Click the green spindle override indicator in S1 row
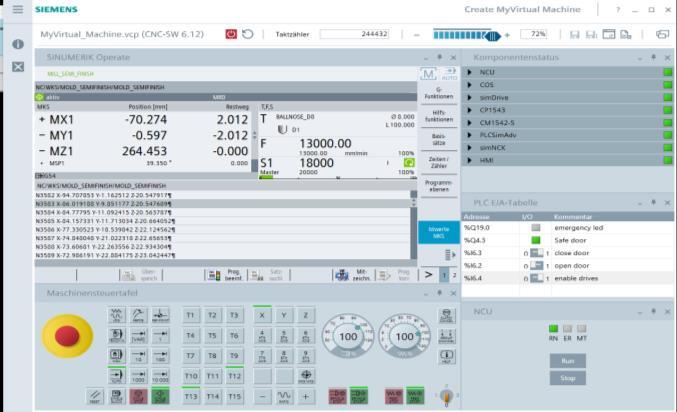Image resolution: width=677 pixels, height=412 pixels. click(409, 162)
